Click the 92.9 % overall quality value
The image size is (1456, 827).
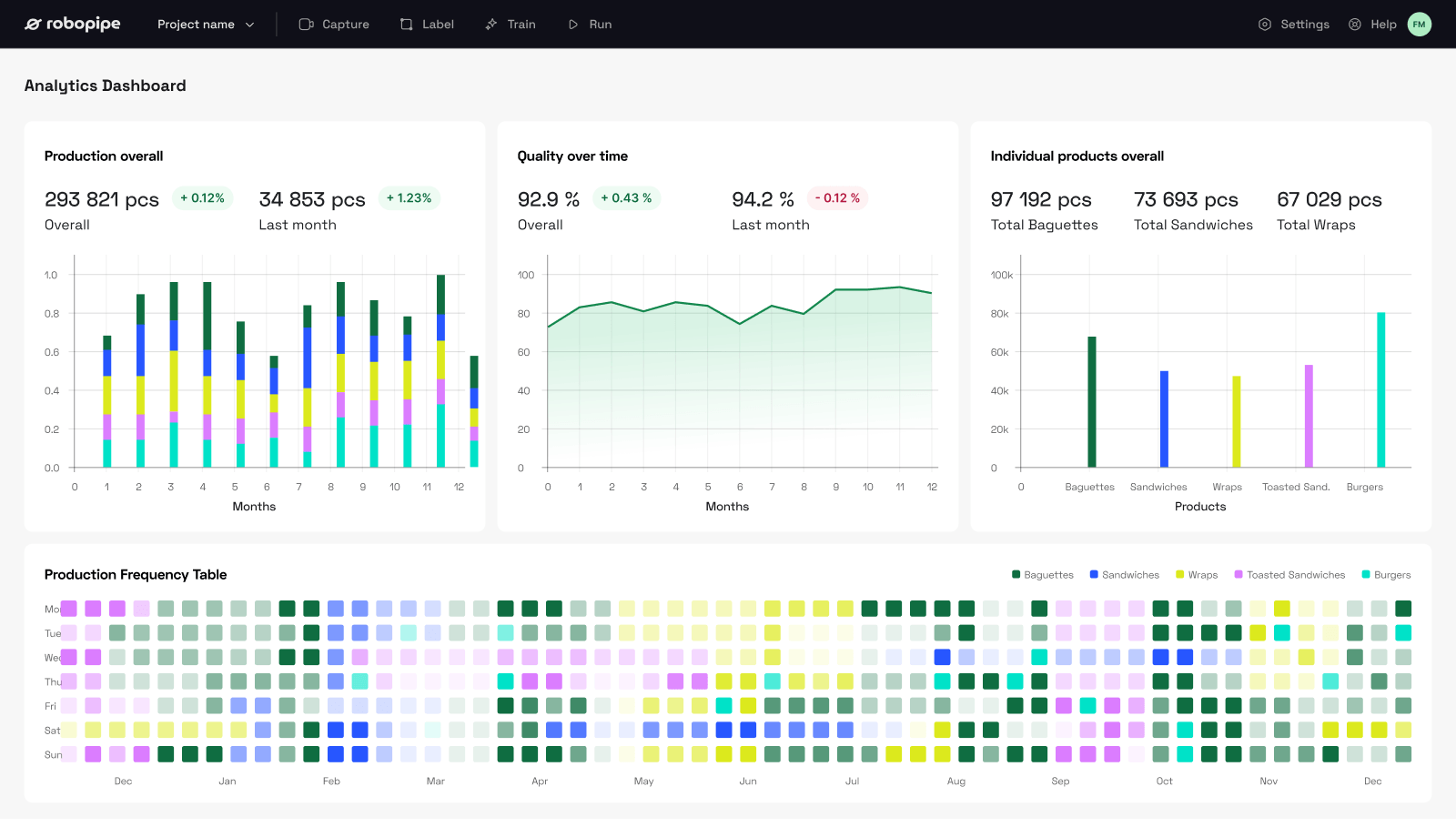(x=549, y=199)
